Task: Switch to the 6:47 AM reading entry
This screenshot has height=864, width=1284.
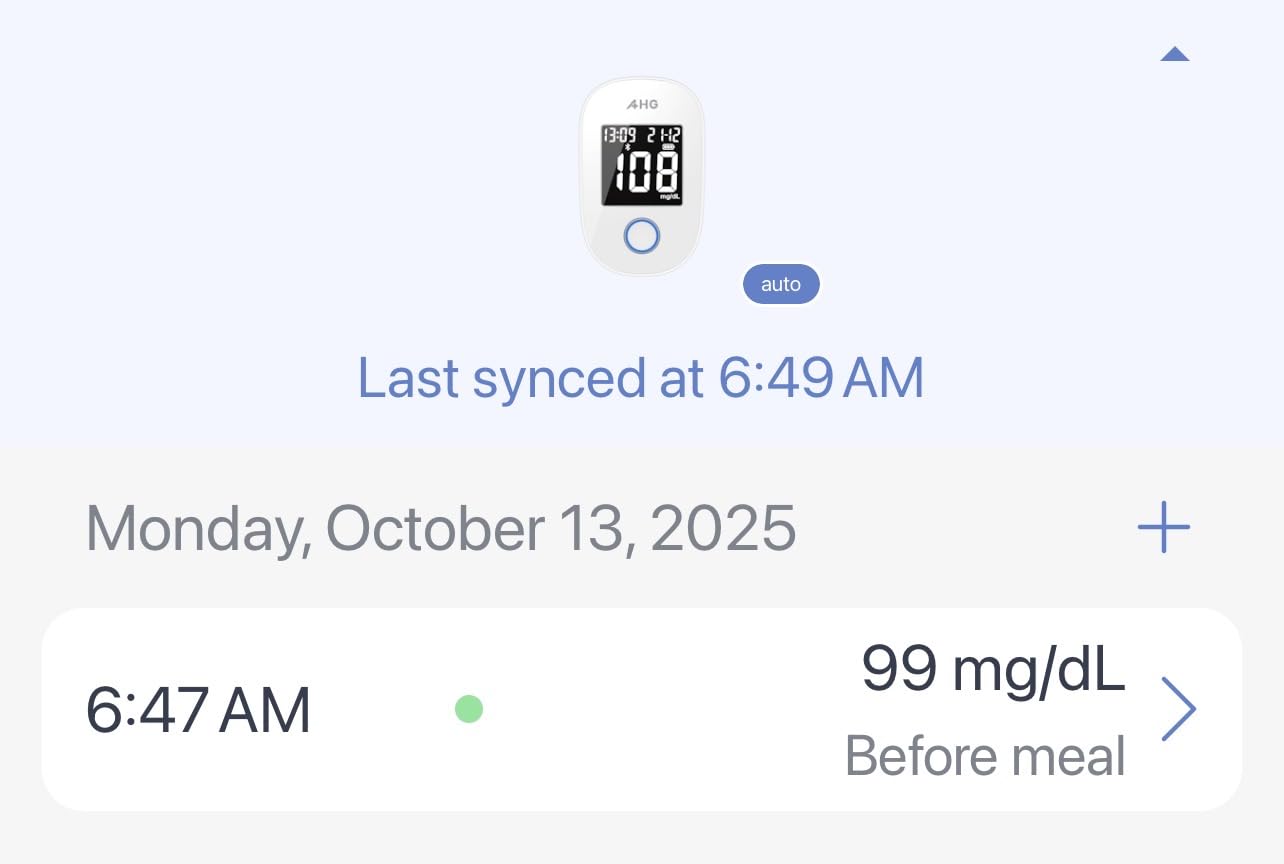Action: (198, 708)
